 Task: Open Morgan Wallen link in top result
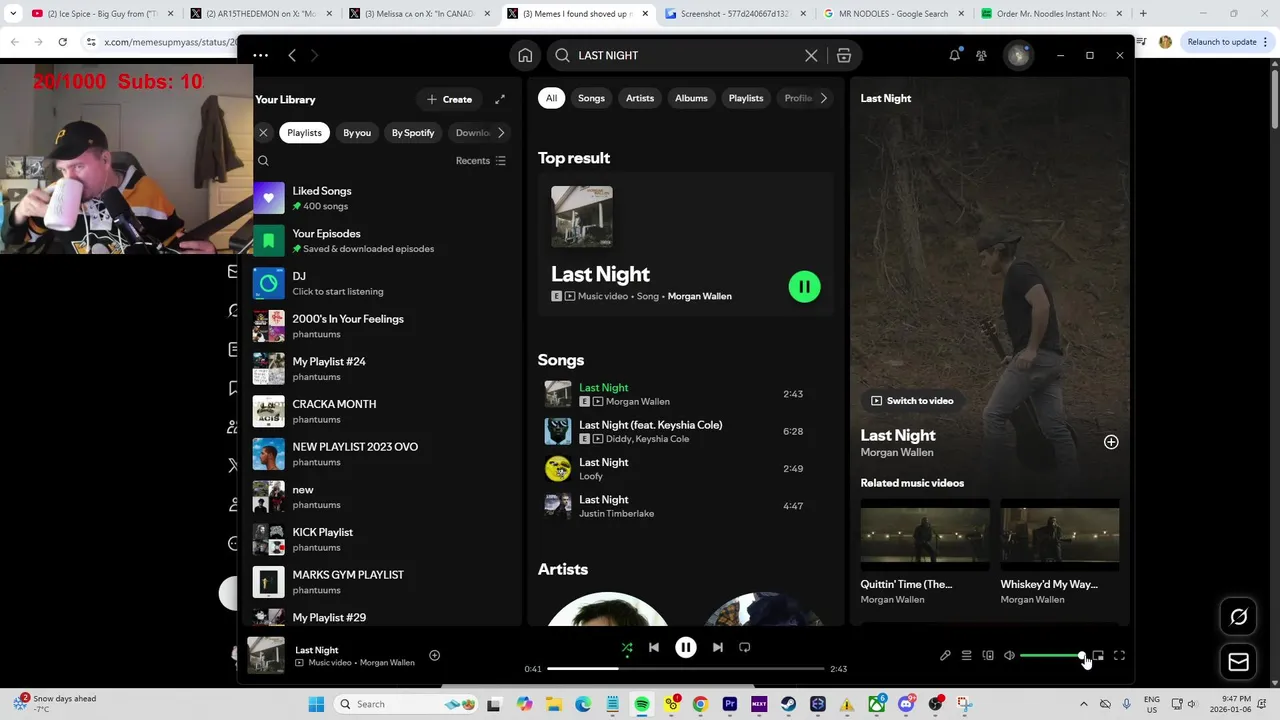tap(700, 296)
